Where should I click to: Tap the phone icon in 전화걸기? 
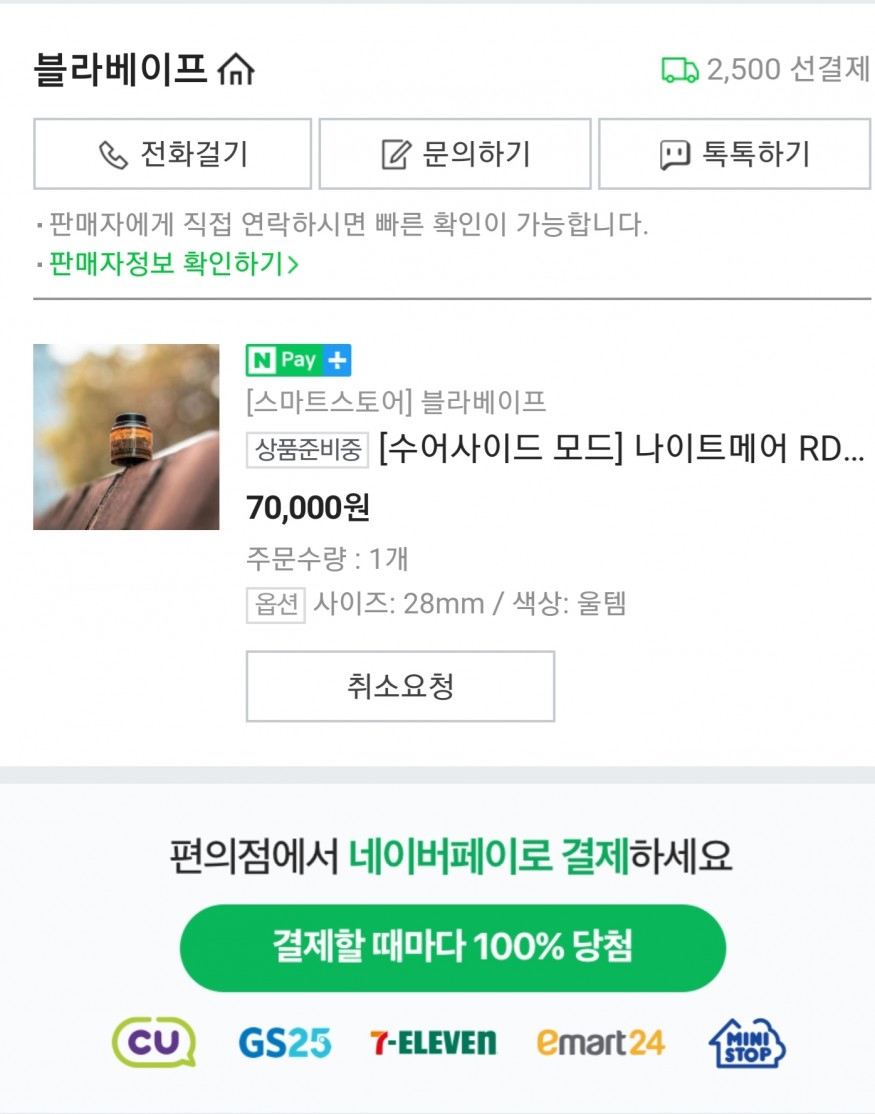click(x=113, y=154)
